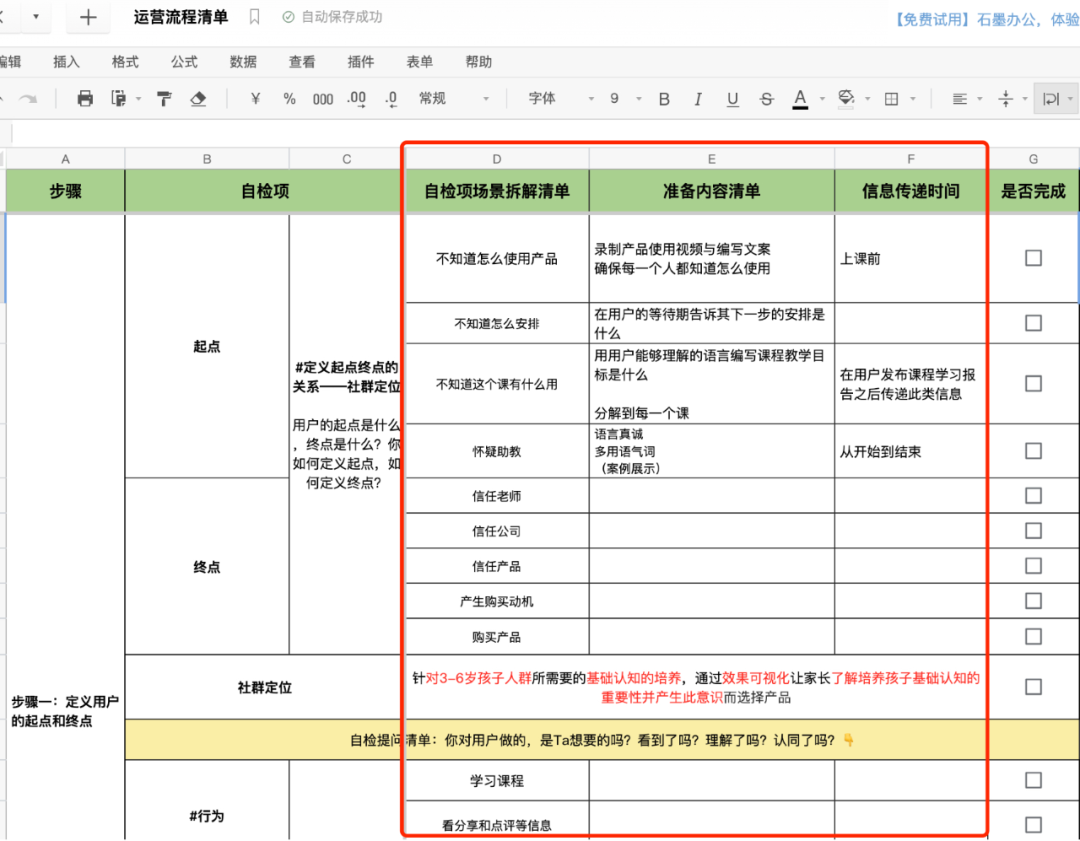Apply strikethrough formatting

(x=766, y=99)
